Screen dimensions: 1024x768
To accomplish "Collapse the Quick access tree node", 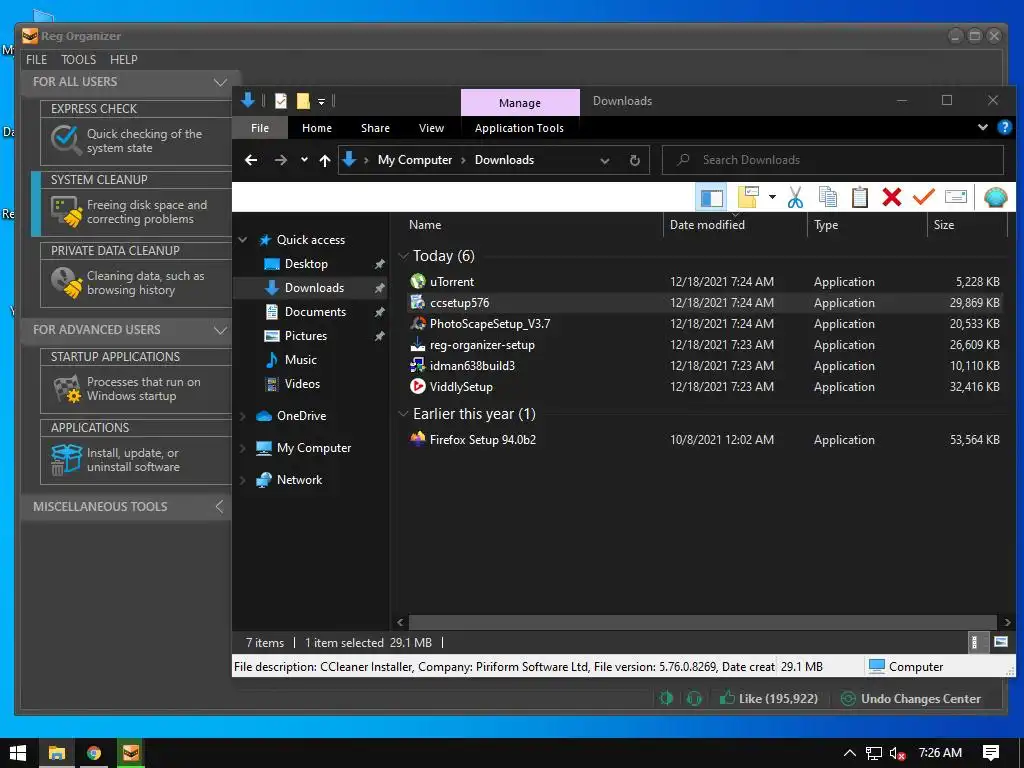I will click(243, 240).
